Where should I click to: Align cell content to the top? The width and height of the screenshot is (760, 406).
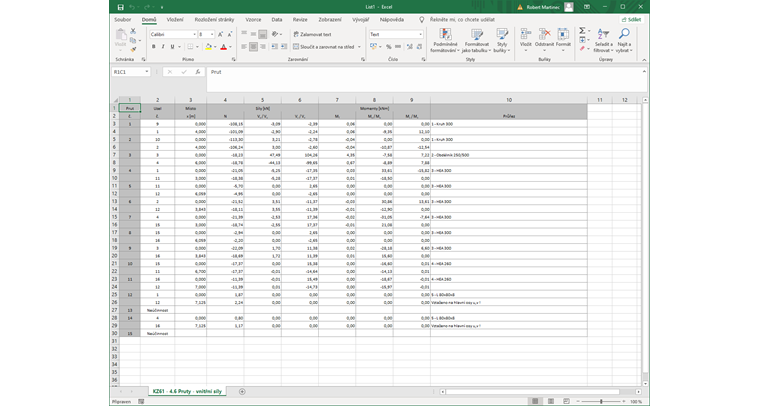click(x=244, y=34)
